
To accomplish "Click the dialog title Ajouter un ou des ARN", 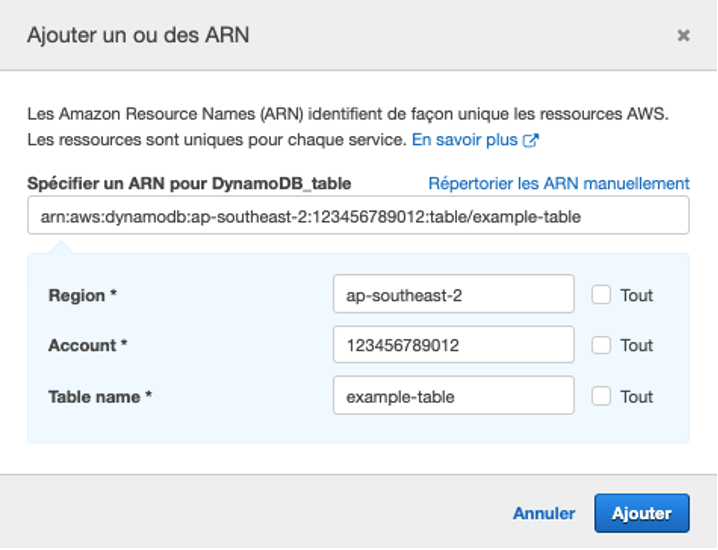I will (x=138, y=35).
